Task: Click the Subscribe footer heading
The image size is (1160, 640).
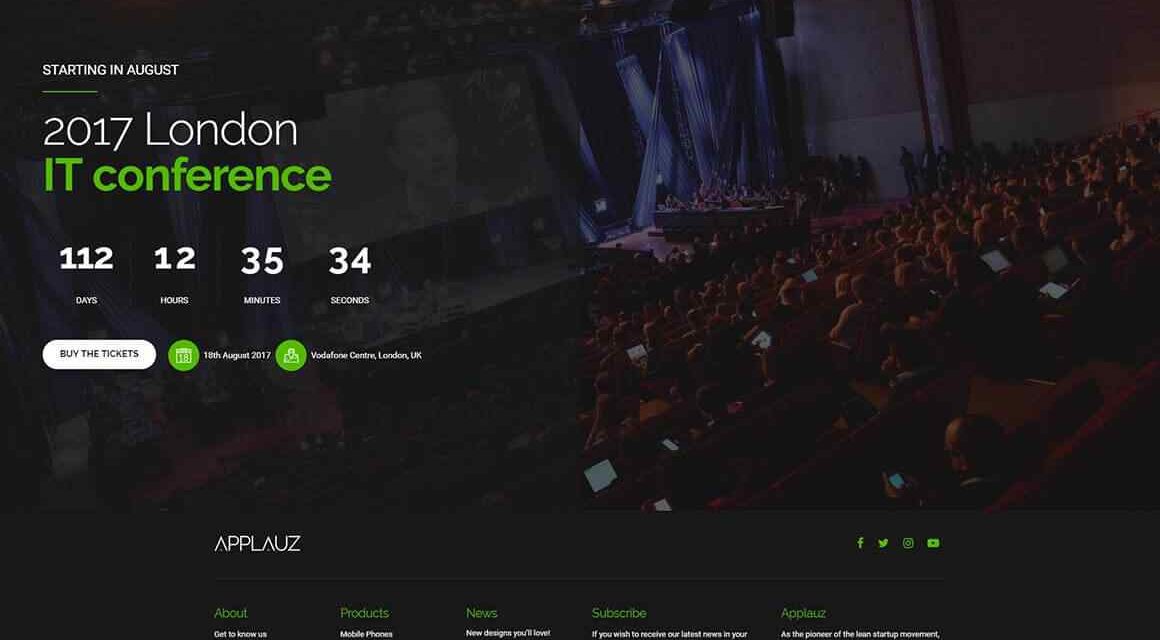Action: pos(619,613)
